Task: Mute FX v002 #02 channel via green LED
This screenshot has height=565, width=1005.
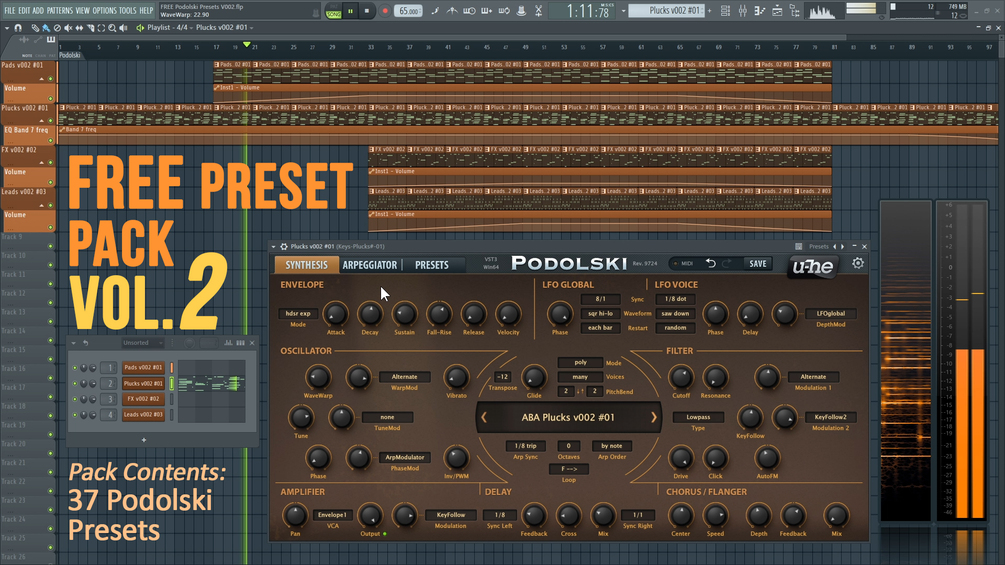Action: [75, 399]
